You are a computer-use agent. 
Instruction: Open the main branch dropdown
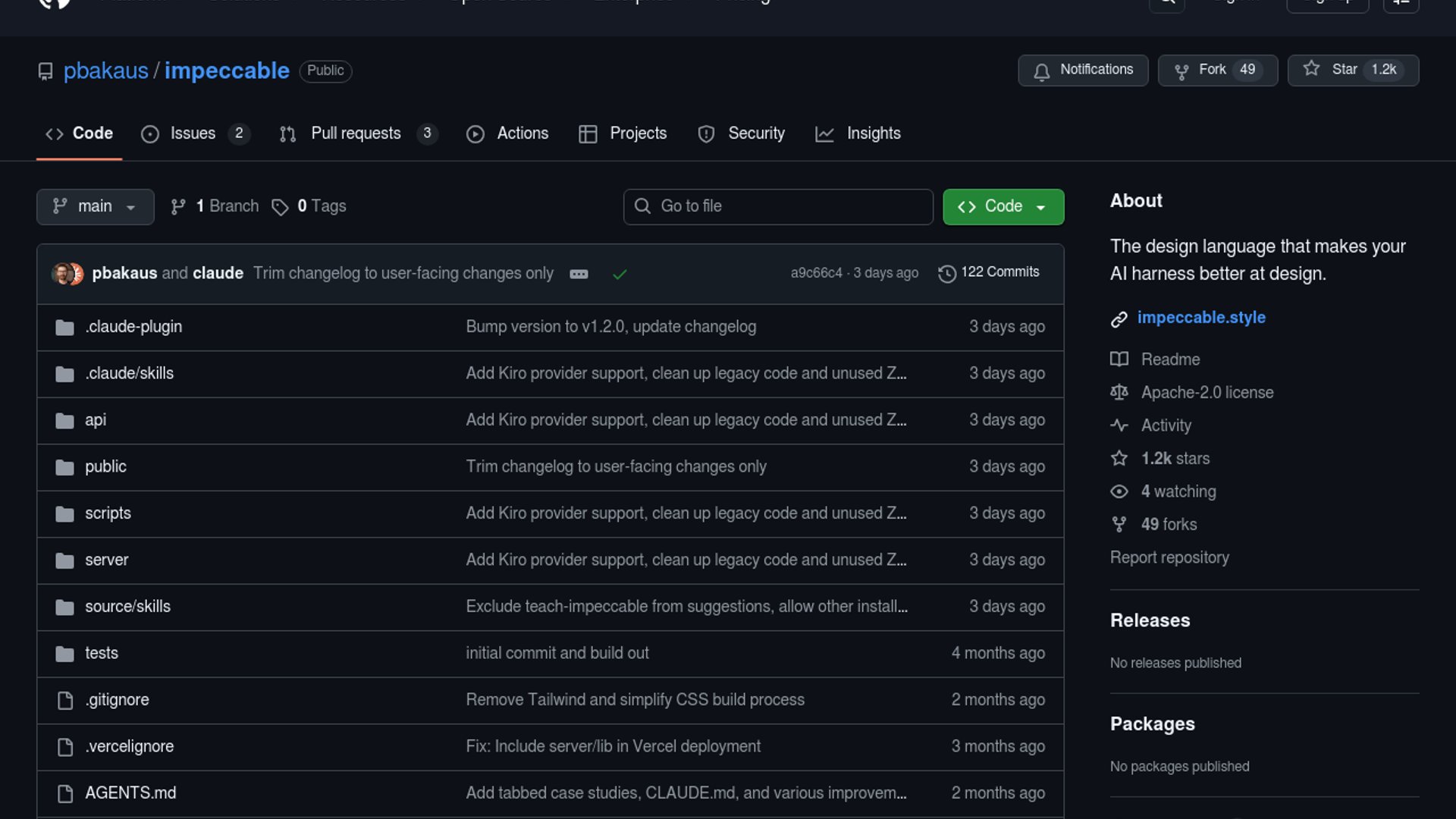pyautogui.click(x=95, y=206)
